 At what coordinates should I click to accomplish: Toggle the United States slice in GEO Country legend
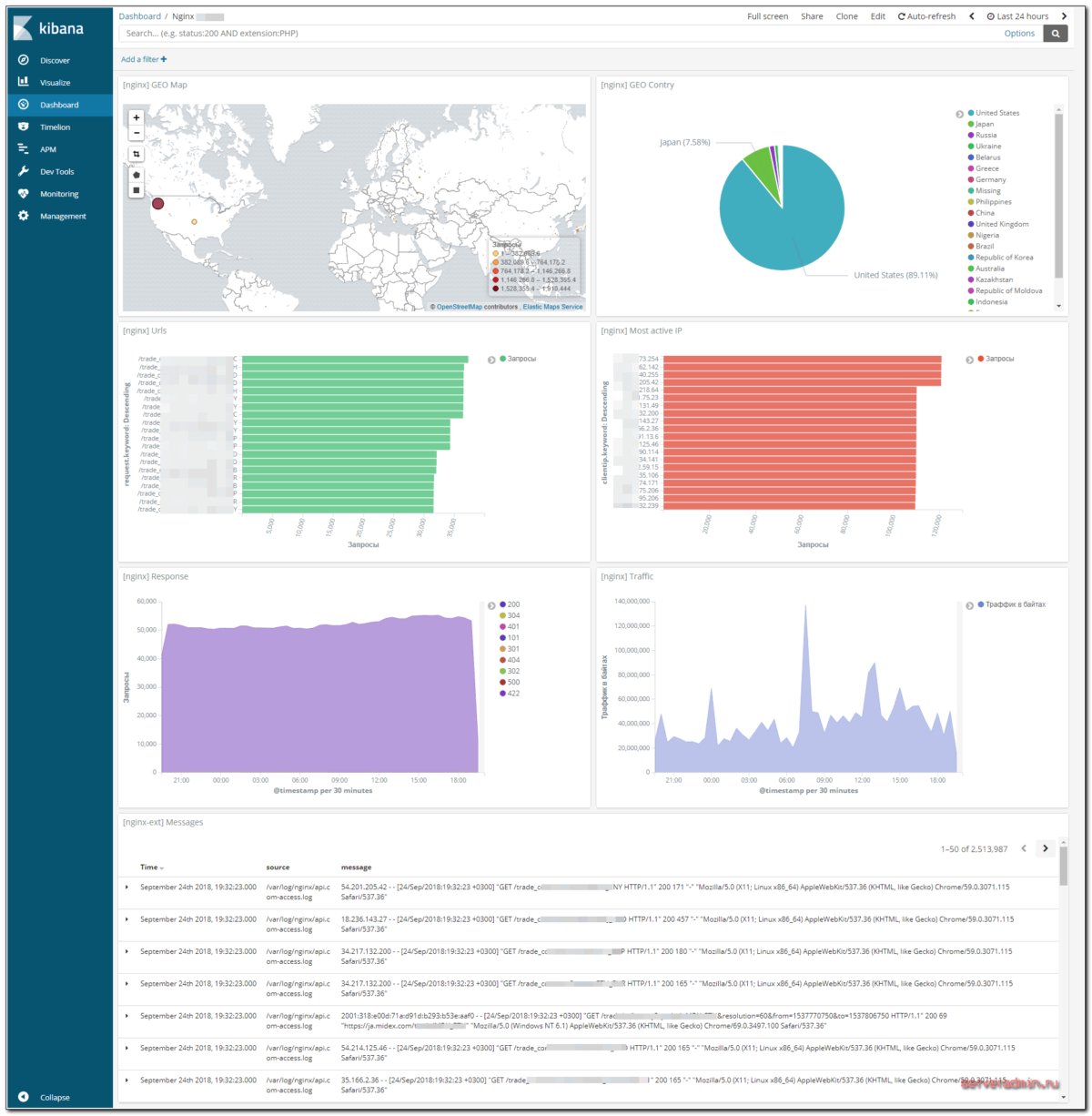[x=996, y=112]
